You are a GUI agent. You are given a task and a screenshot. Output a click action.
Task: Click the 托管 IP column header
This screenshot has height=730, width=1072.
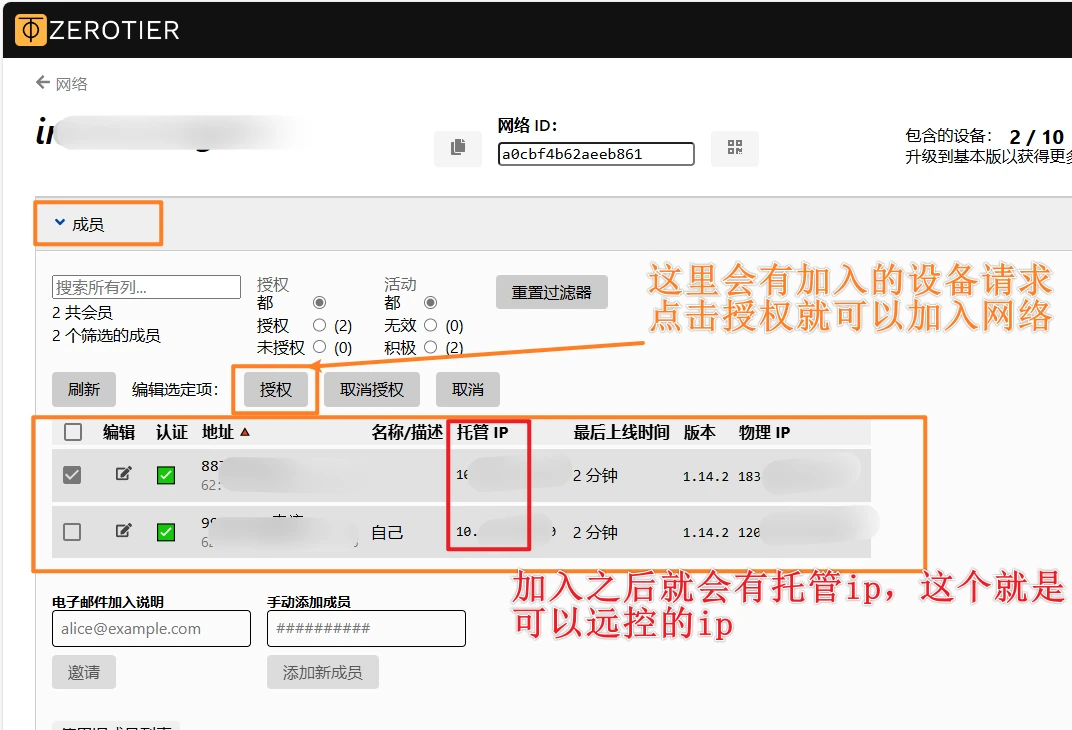[x=483, y=432]
